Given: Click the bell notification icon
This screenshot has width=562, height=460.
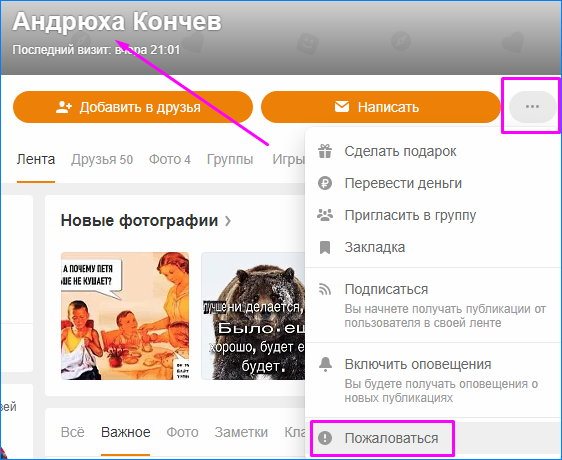Looking at the screenshot, I should (x=325, y=364).
